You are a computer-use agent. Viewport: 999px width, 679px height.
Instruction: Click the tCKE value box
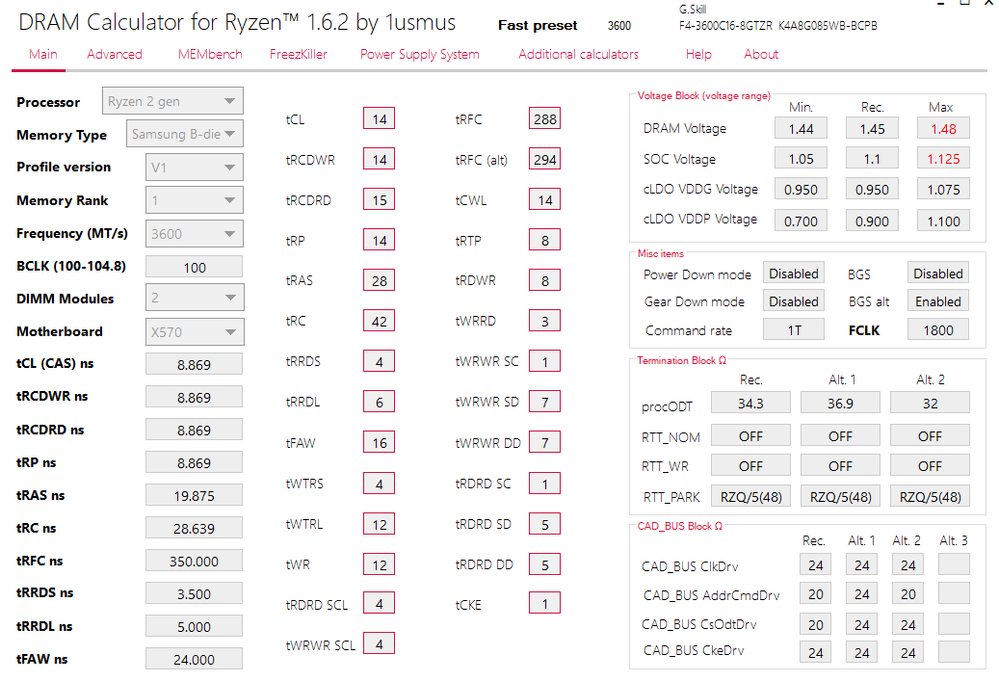coord(545,603)
